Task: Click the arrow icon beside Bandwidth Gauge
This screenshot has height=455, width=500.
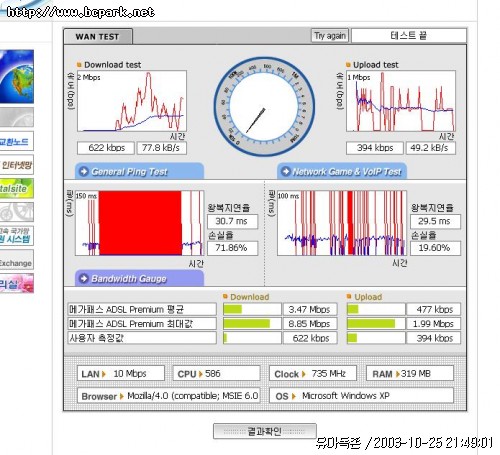Action: (x=84, y=278)
